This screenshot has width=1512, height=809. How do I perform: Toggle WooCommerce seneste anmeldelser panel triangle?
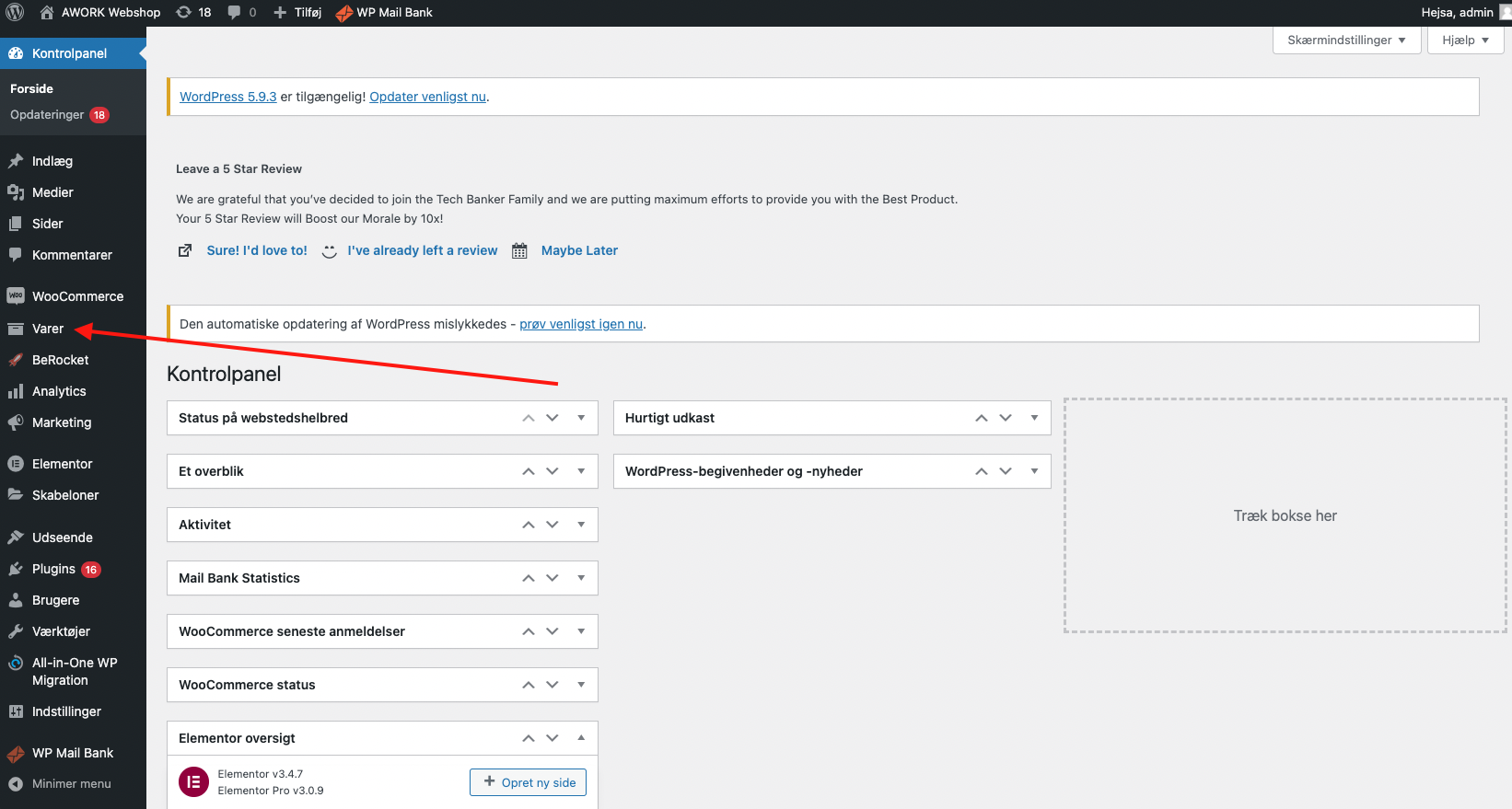pyautogui.click(x=581, y=631)
